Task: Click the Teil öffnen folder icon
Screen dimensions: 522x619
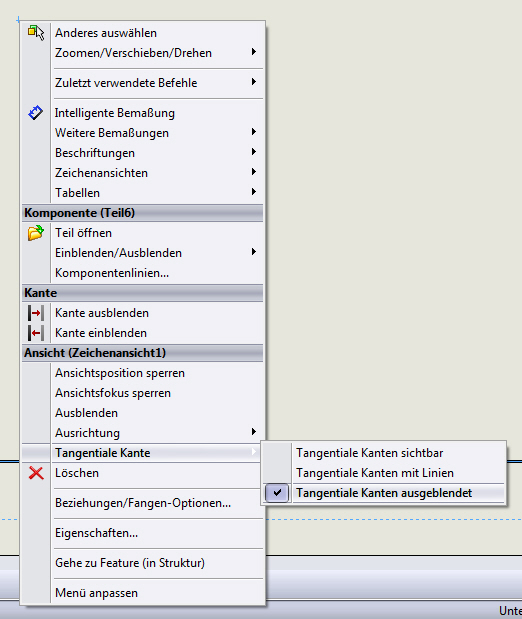Action: pyautogui.click(x=36, y=233)
